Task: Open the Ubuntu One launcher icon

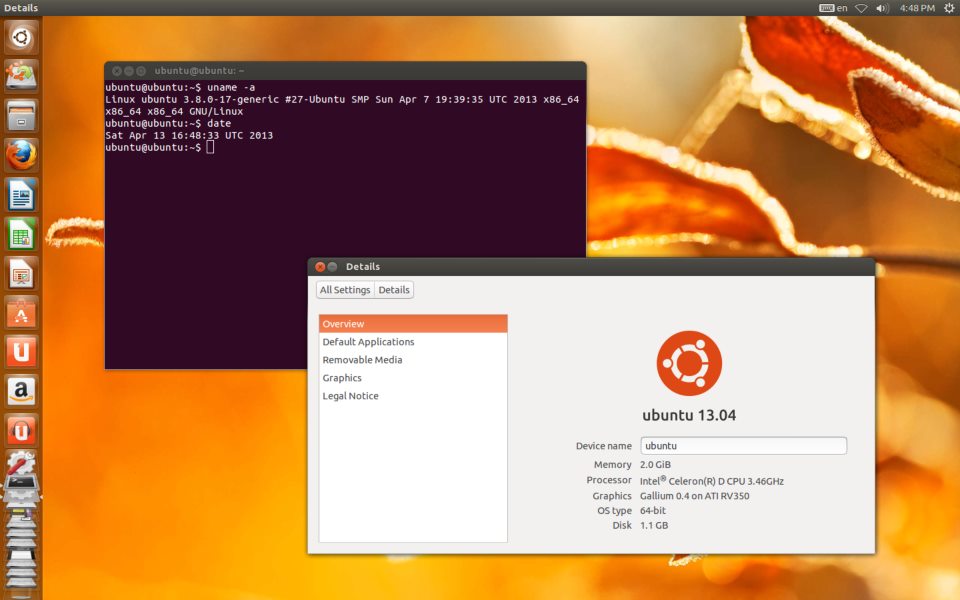Action: (21, 351)
